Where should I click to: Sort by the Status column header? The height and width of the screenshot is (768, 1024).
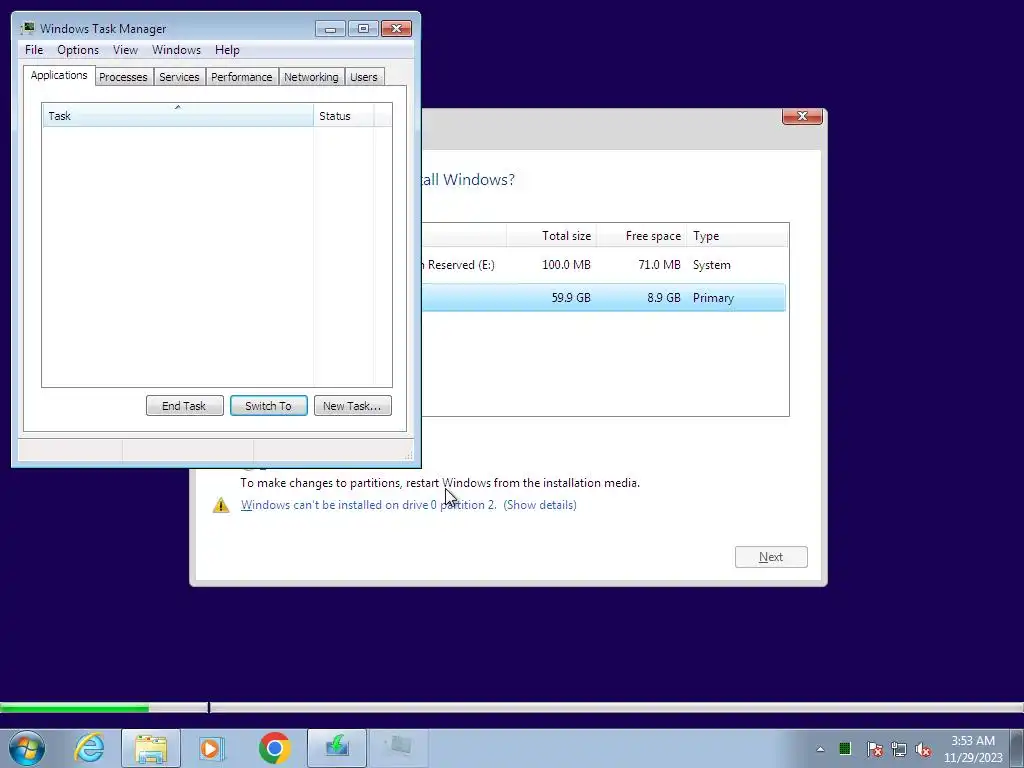coord(344,116)
